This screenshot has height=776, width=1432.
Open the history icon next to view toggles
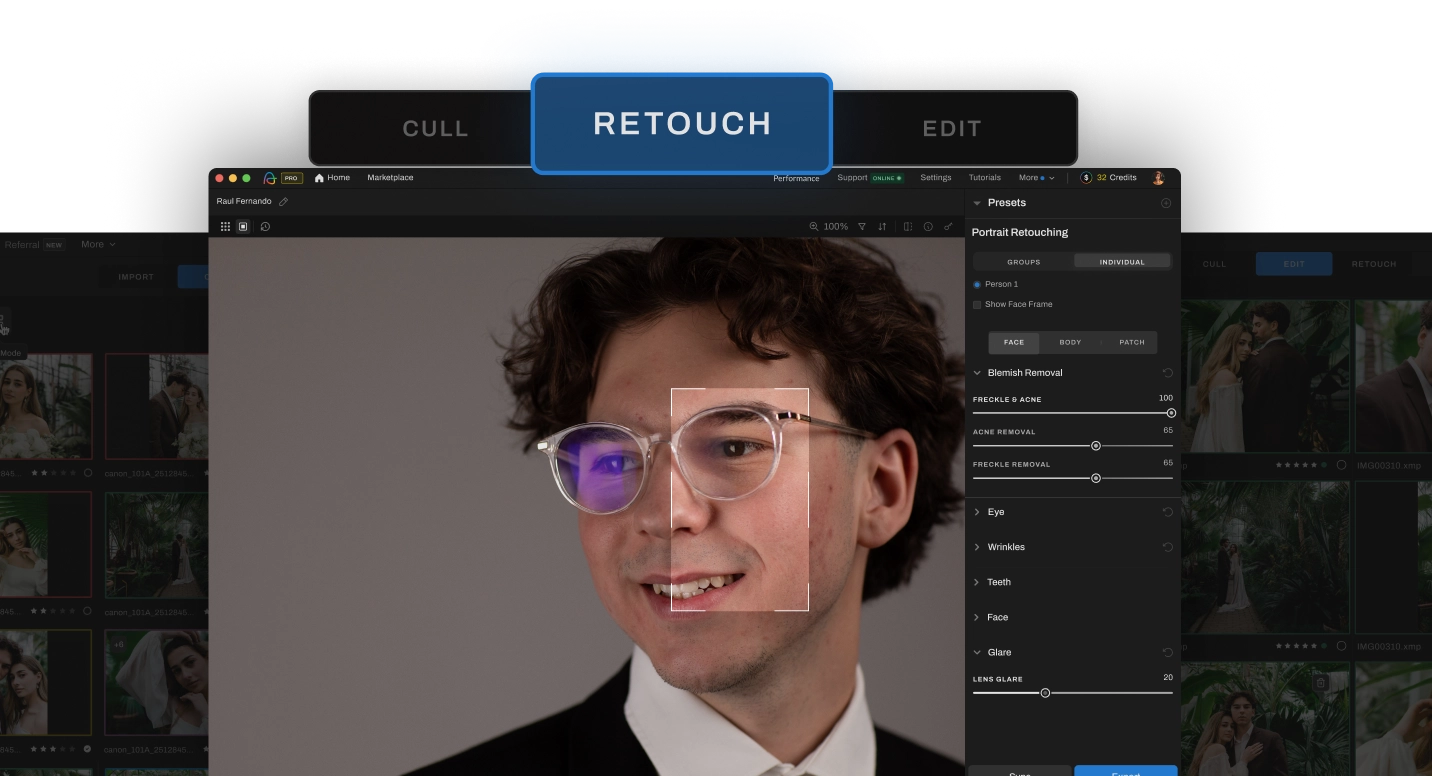pos(264,227)
